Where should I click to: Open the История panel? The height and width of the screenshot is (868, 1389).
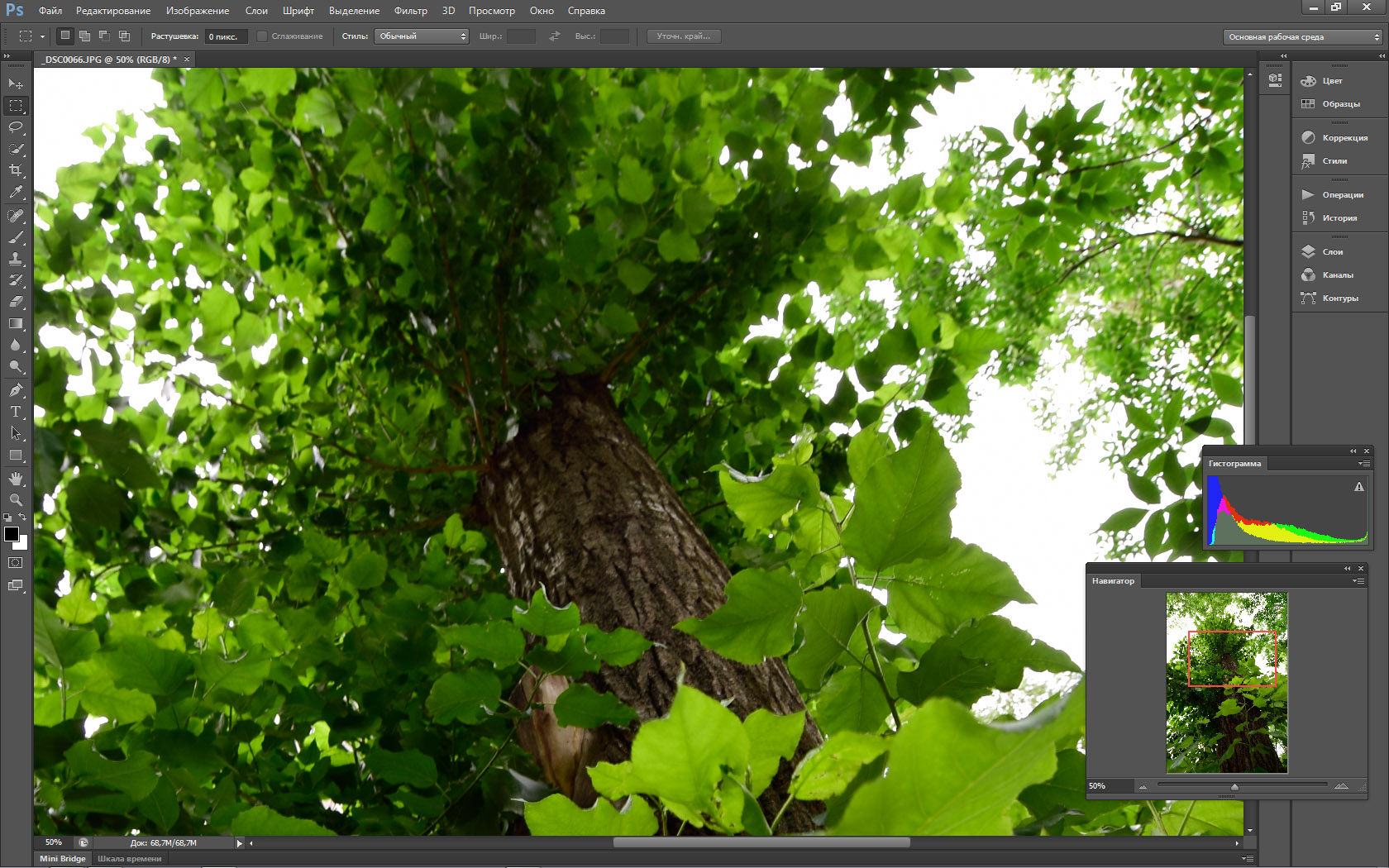coord(1339,217)
